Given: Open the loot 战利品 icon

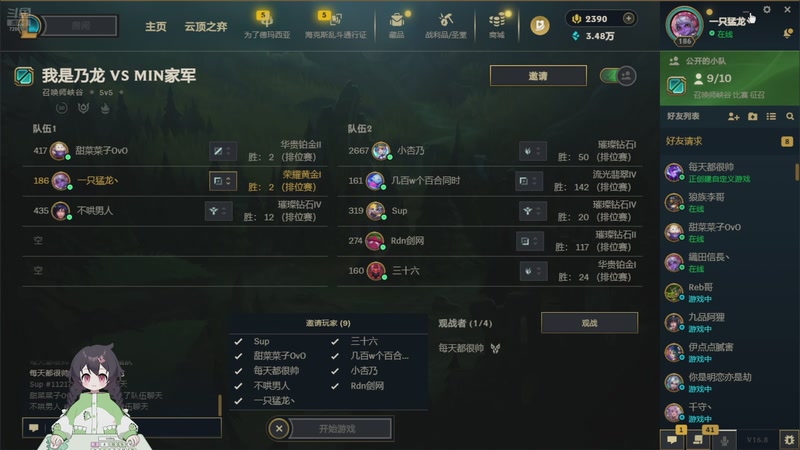Looking at the screenshot, I should [x=445, y=25].
